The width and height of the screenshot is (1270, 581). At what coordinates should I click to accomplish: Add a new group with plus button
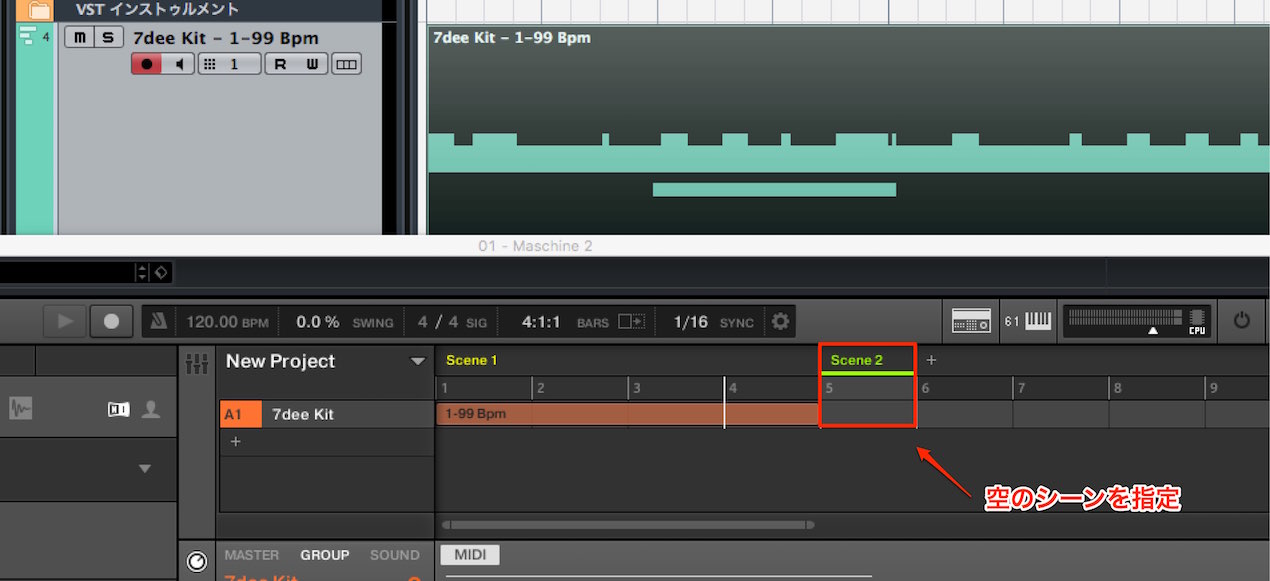click(235, 441)
